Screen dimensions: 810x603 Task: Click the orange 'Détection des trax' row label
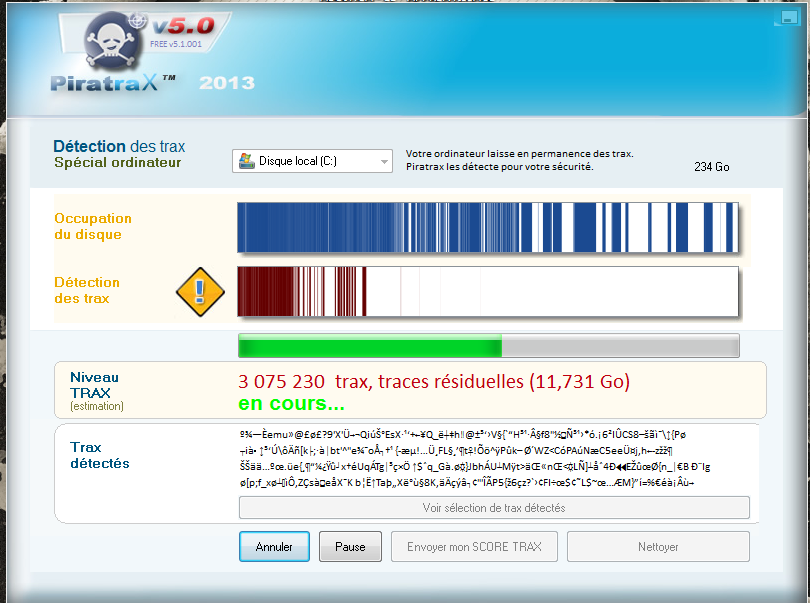(x=87, y=290)
